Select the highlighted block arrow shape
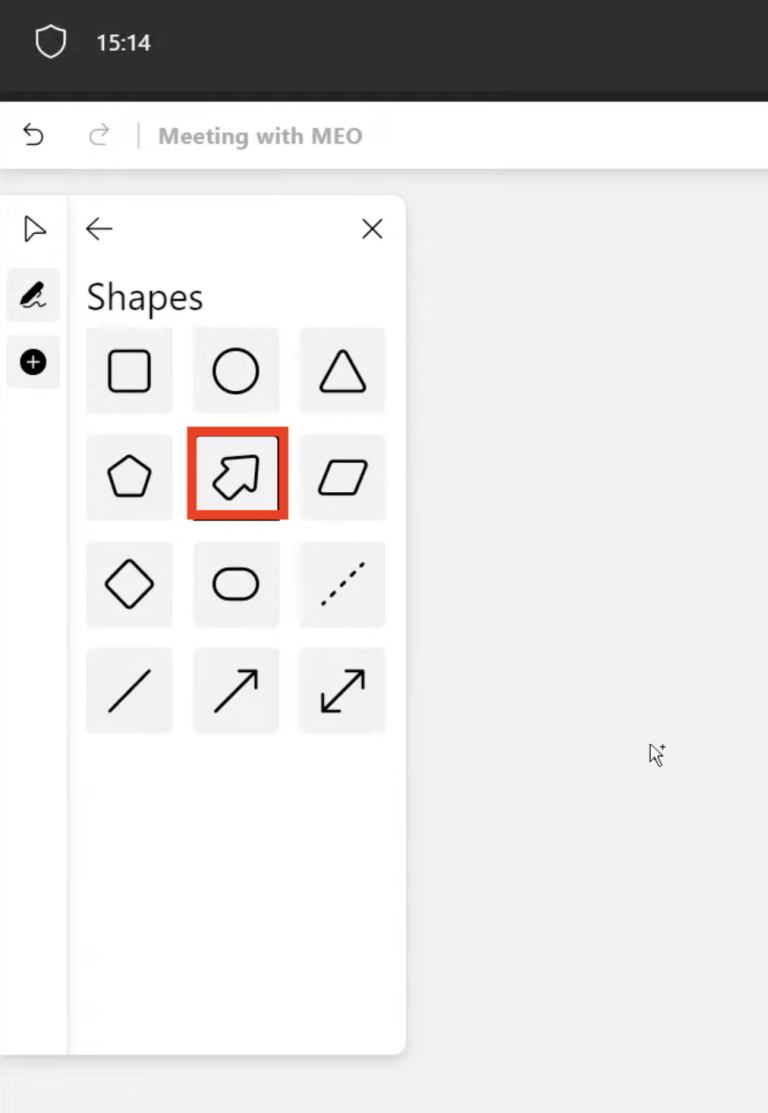This screenshot has height=1113, width=768. click(236, 477)
